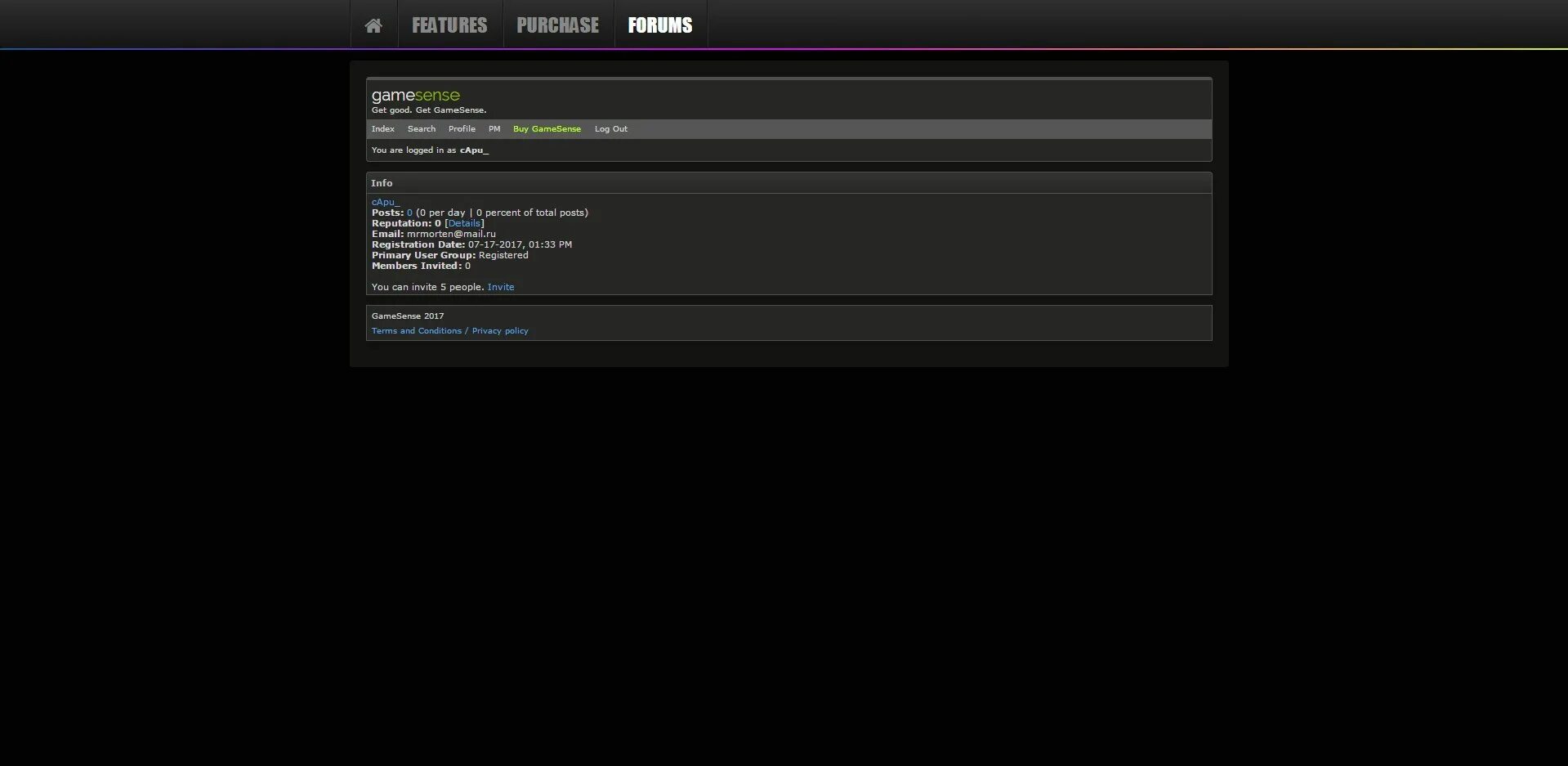Screen dimensions: 1568x766
Task: Open the FEATURES page
Action: pyautogui.click(x=449, y=25)
